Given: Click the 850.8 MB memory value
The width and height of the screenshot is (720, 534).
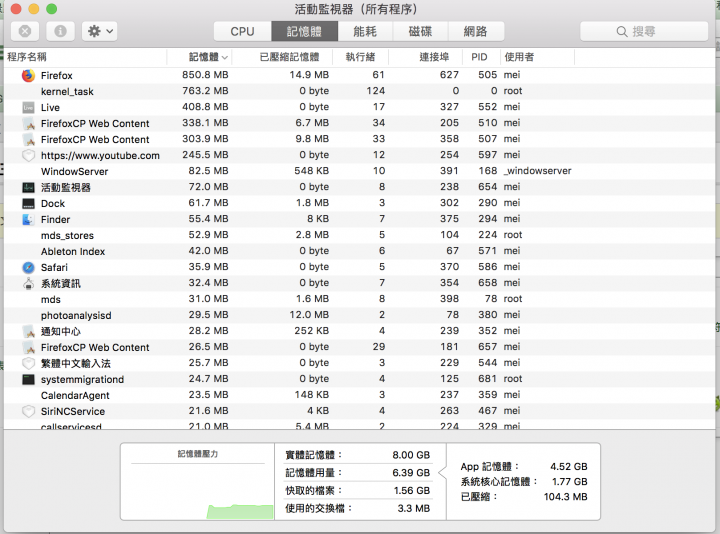Looking at the screenshot, I should pos(205,75).
